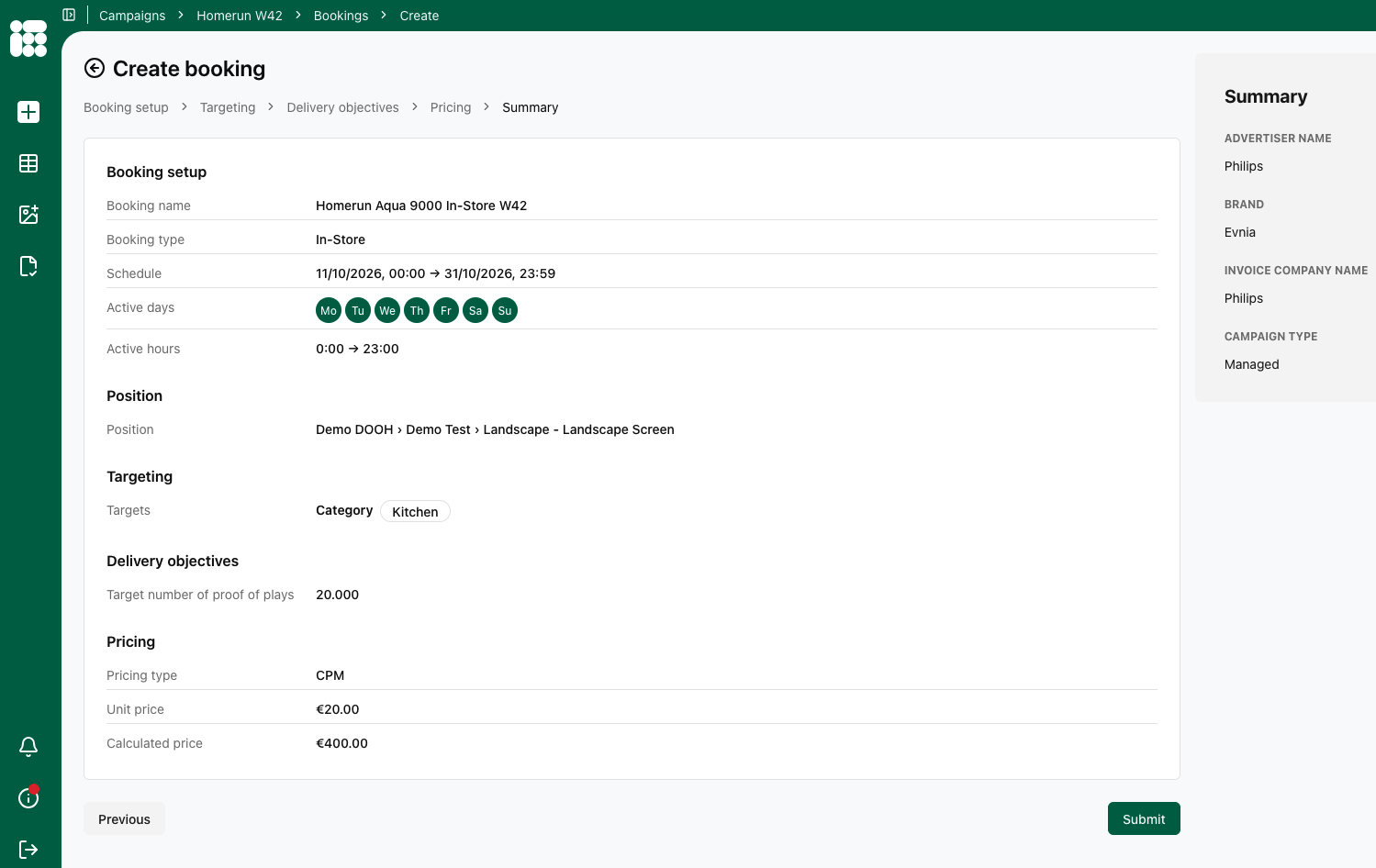Click the We active day badge
Screen dimensions: 1376x868
point(387,311)
